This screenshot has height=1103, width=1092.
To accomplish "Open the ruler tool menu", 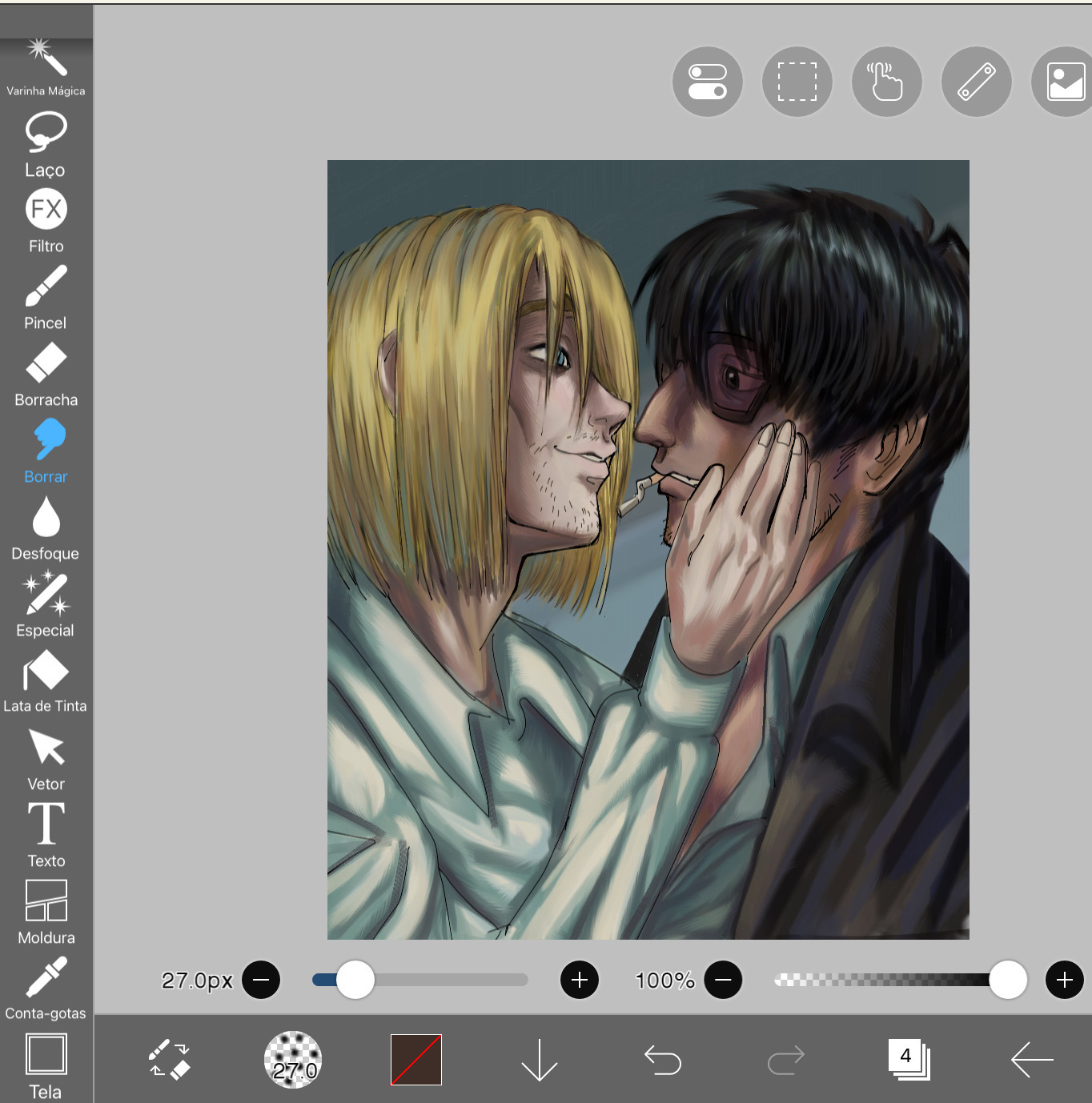I will 977,82.
